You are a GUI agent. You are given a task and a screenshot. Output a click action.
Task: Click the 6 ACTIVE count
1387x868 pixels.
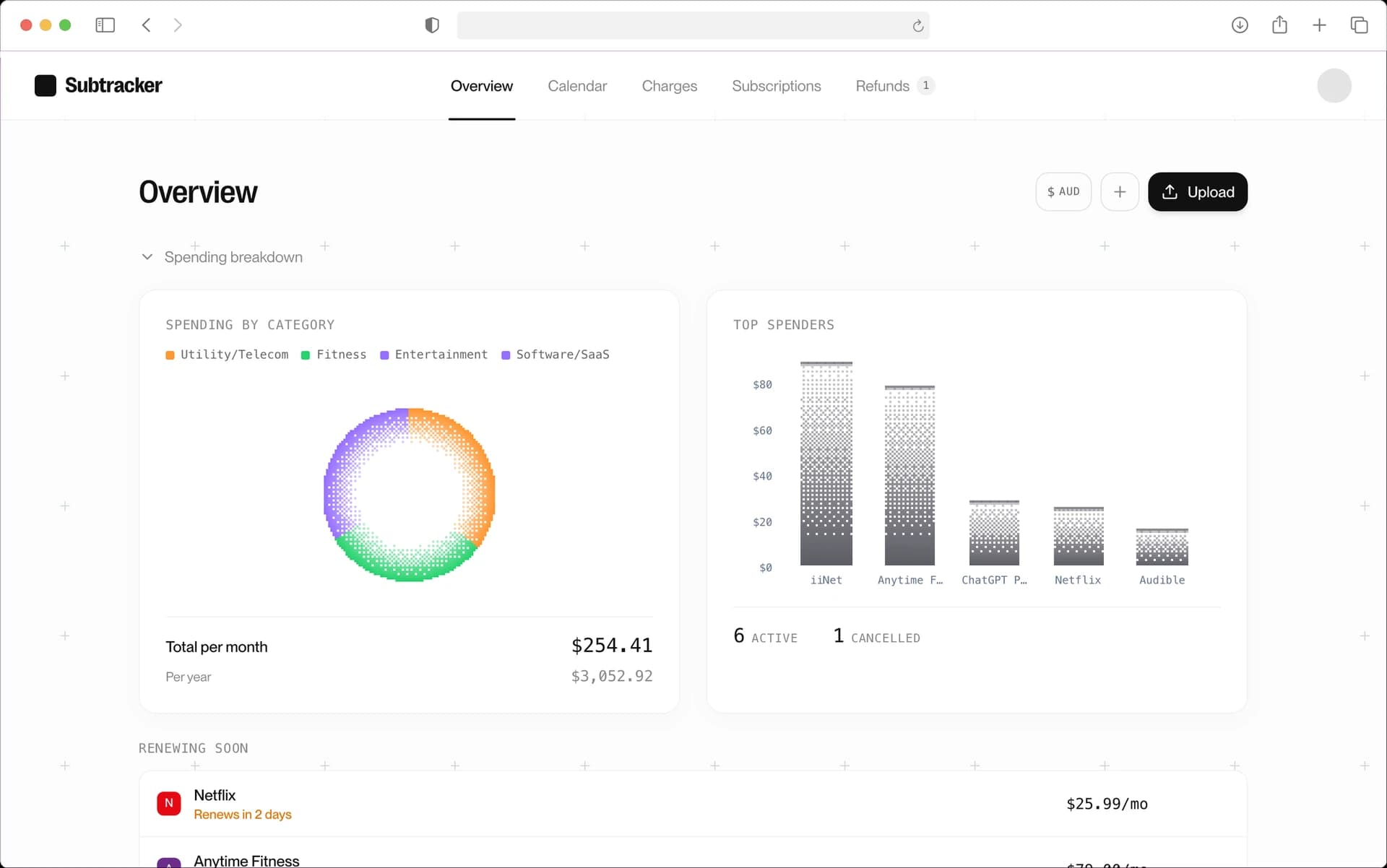pyautogui.click(x=766, y=636)
